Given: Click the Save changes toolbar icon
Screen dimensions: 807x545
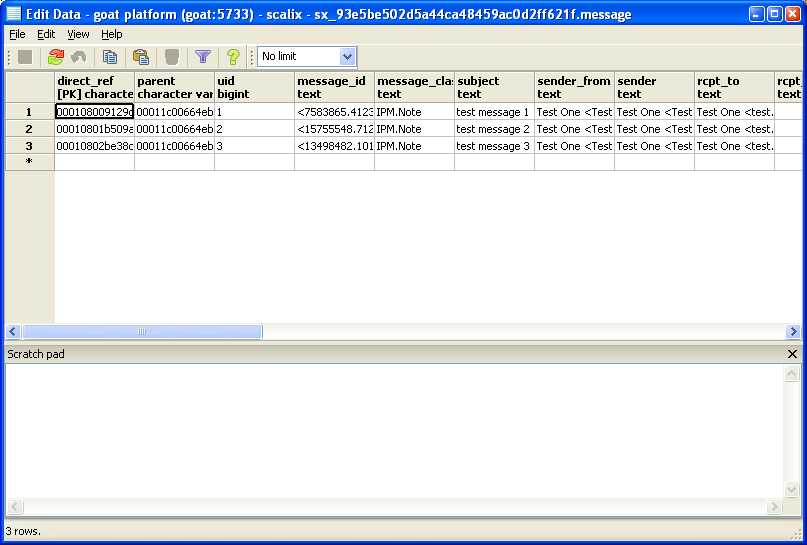Looking at the screenshot, I should [x=25, y=57].
